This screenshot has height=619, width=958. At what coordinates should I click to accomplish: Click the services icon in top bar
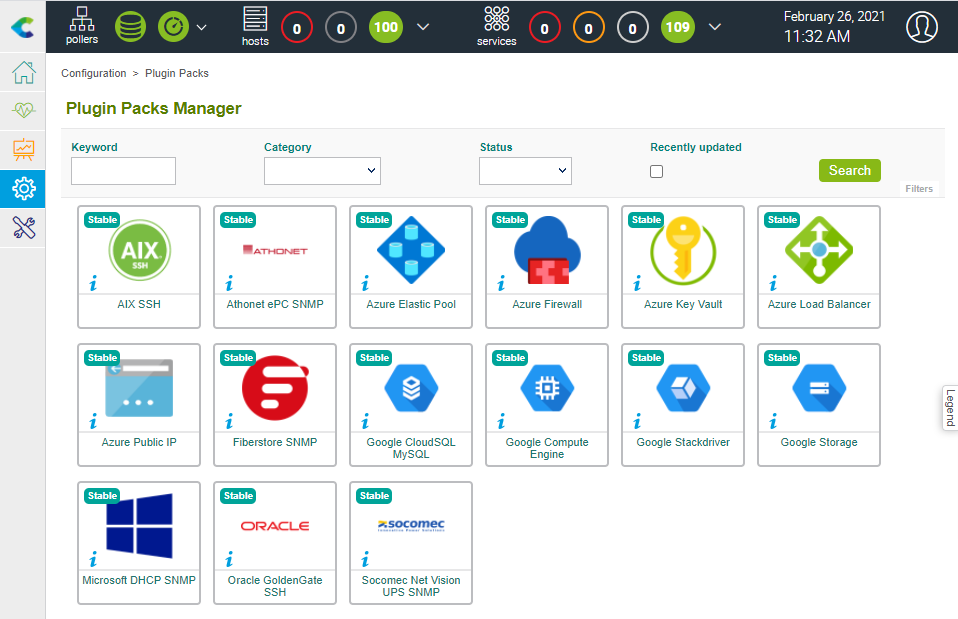pos(497,26)
